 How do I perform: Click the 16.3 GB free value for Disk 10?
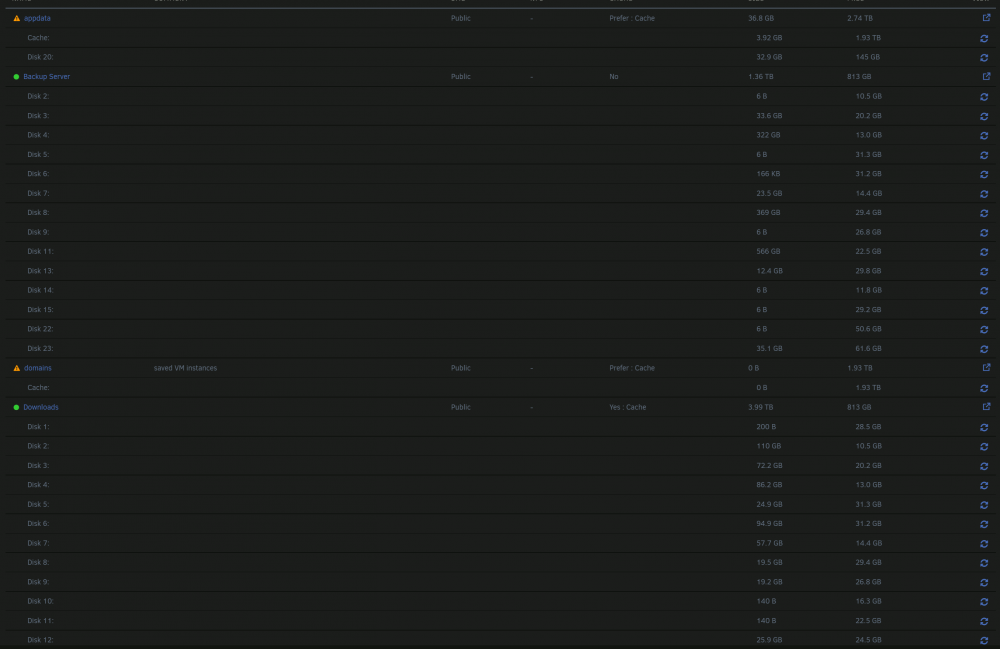click(x=868, y=601)
